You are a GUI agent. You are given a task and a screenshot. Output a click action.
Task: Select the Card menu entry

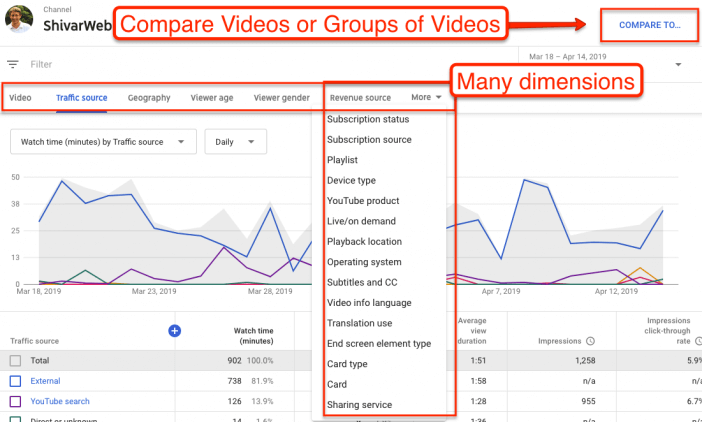[337, 384]
